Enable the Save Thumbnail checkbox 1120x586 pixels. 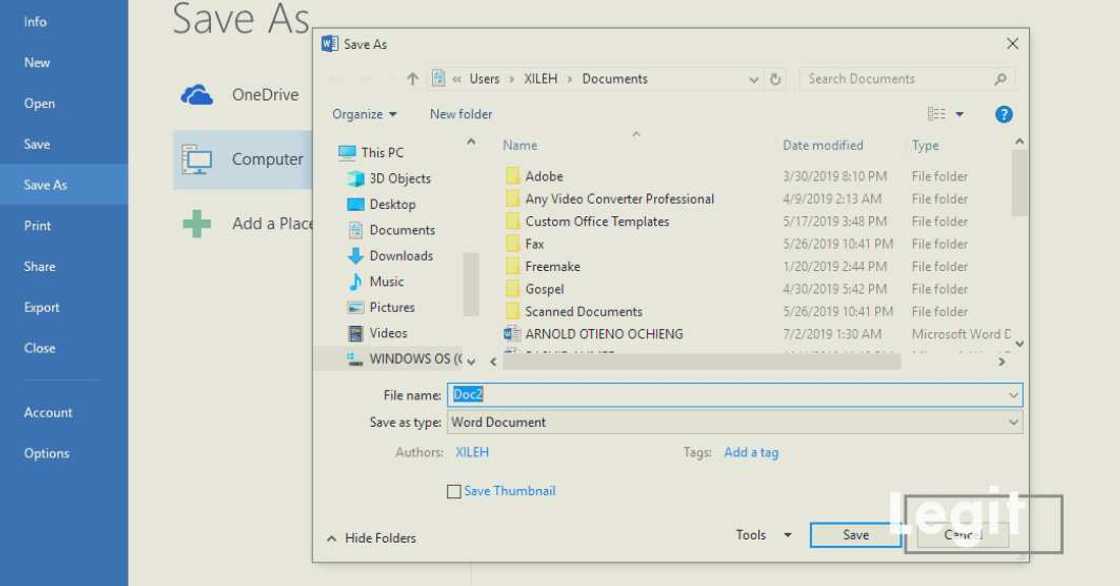(454, 491)
